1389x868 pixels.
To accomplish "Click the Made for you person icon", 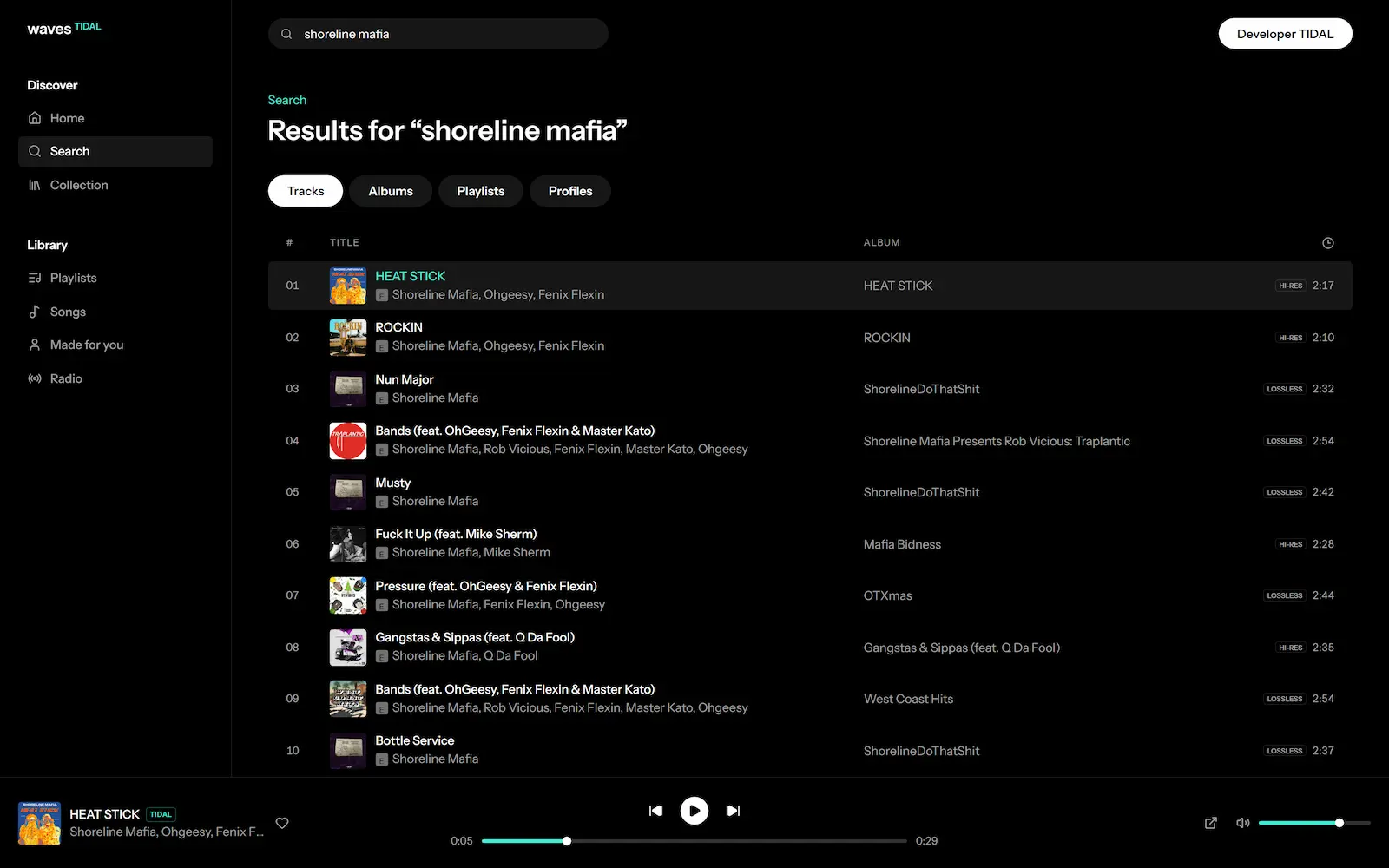I will pos(35,345).
